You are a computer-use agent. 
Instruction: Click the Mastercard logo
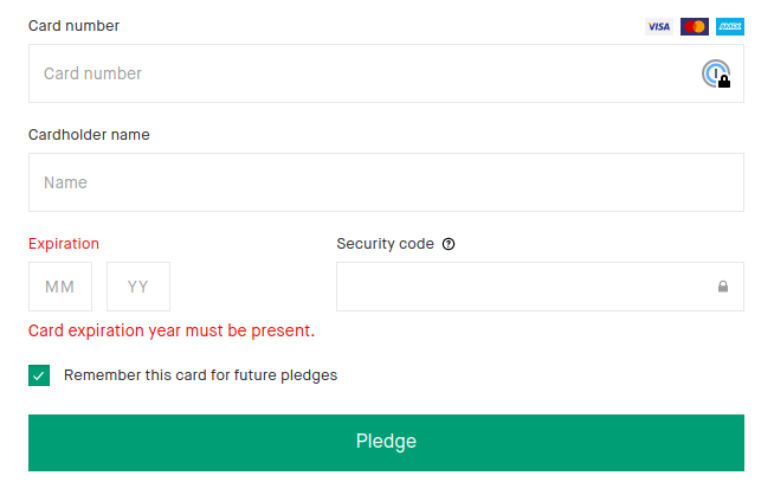[694, 27]
